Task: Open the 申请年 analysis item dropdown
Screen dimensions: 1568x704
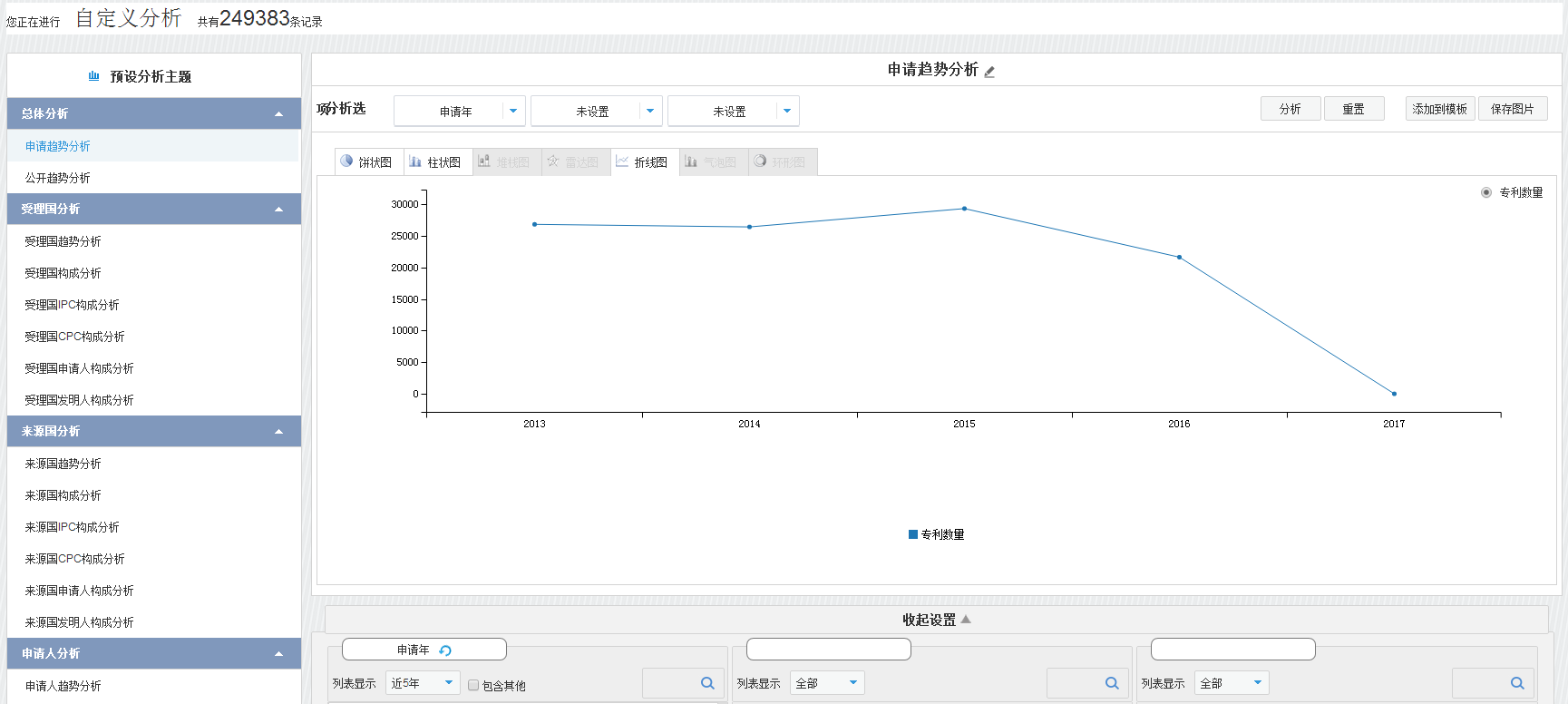Action: [x=513, y=111]
